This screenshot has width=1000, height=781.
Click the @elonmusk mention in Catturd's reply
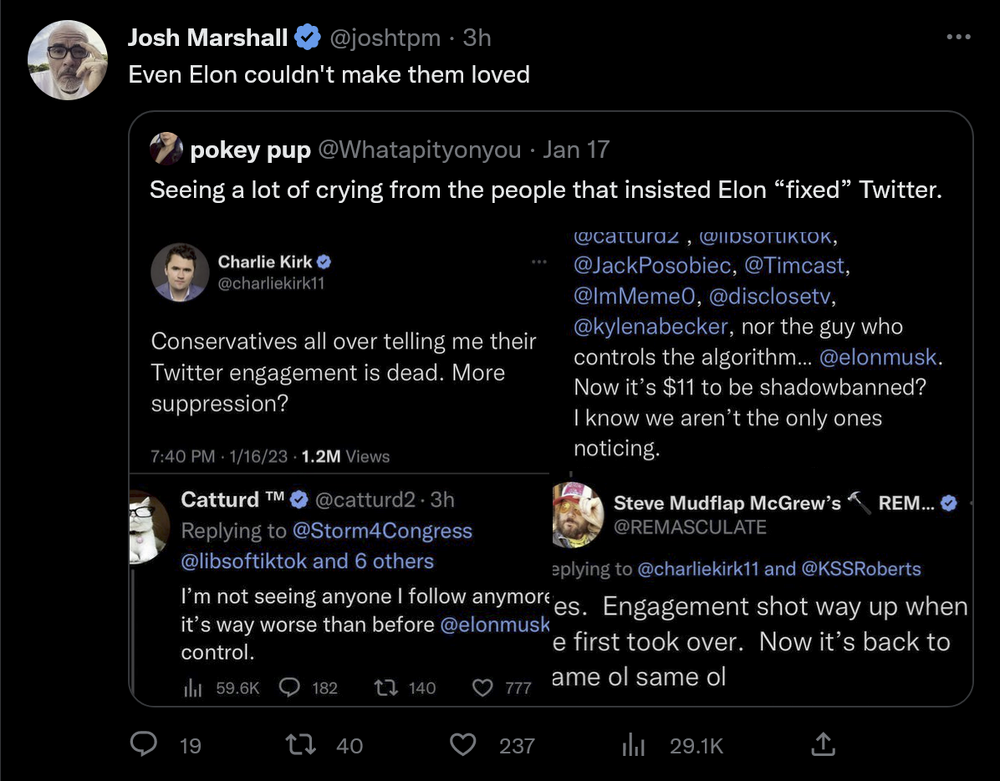pos(495,624)
